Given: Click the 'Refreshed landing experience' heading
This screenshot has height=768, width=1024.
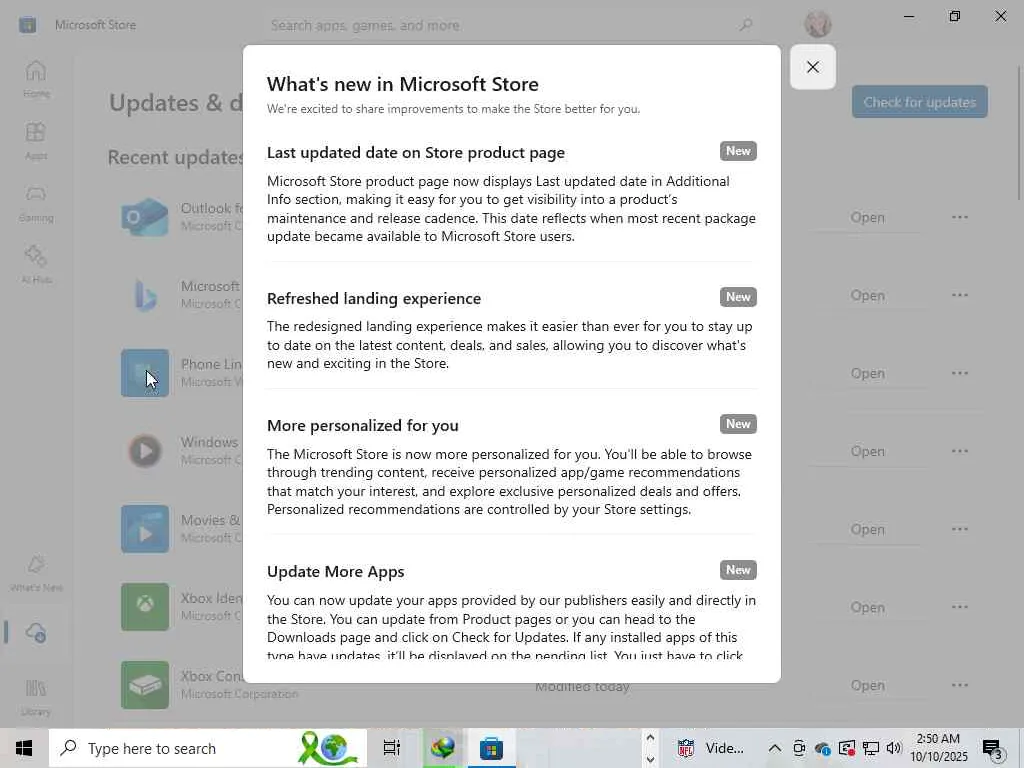Looking at the screenshot, I should [x=374, y=298].
